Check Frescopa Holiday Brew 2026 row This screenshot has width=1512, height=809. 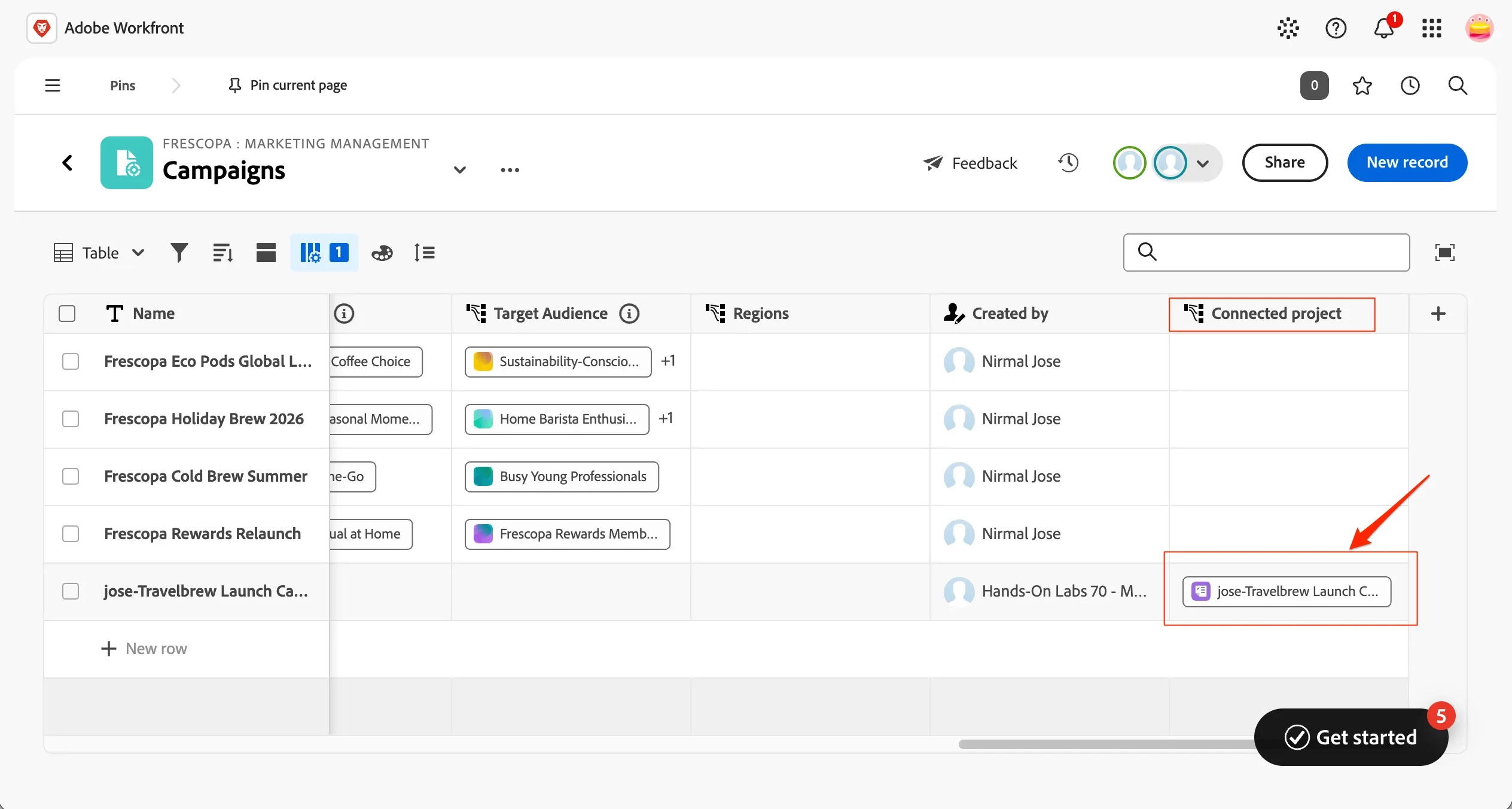[x=71, y=419]
